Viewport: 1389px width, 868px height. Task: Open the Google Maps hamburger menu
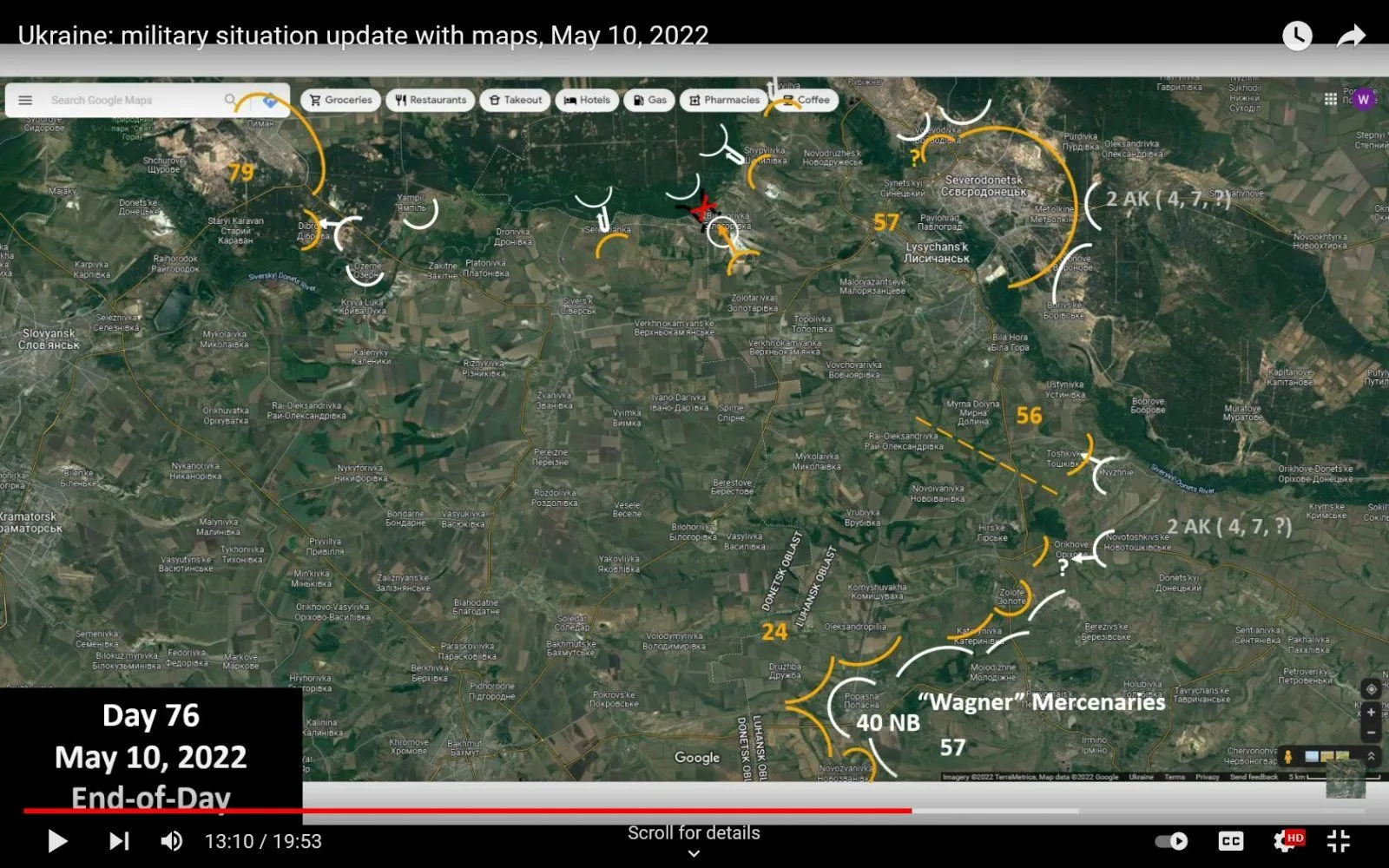coord(25,101)
